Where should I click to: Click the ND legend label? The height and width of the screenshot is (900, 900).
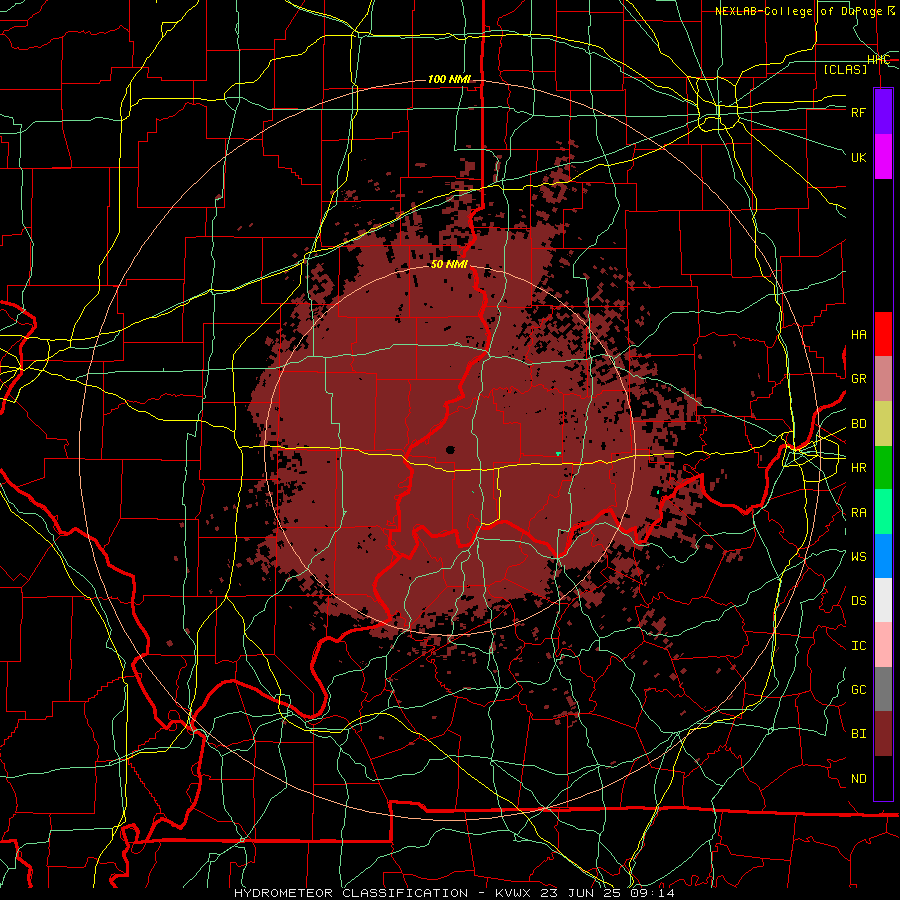(858, 779)
